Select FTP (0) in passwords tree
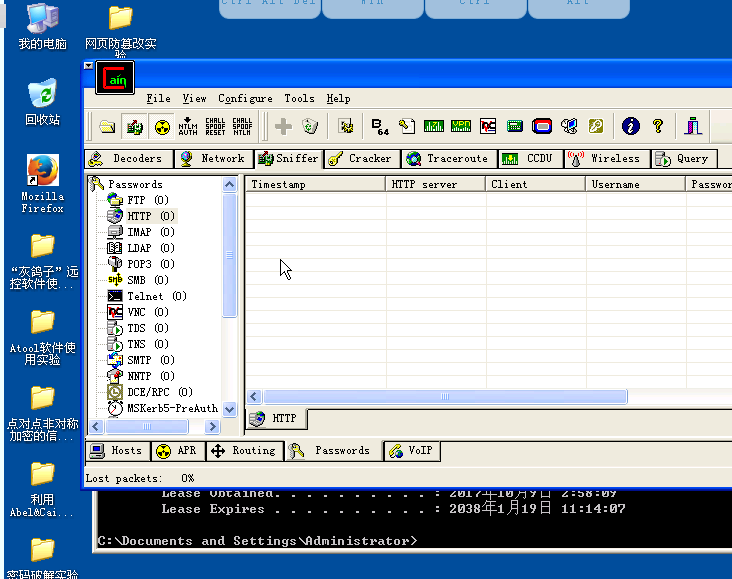 [x=148, y=200]
